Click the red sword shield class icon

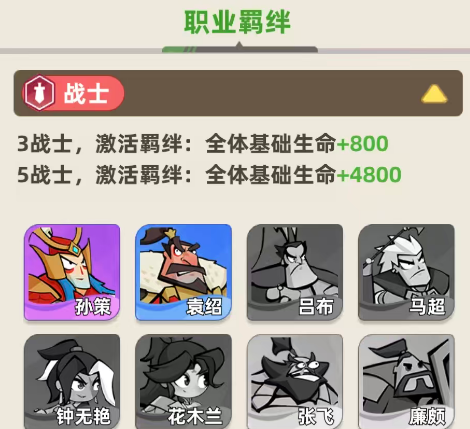pyautogui.click(x=39, y=93)
